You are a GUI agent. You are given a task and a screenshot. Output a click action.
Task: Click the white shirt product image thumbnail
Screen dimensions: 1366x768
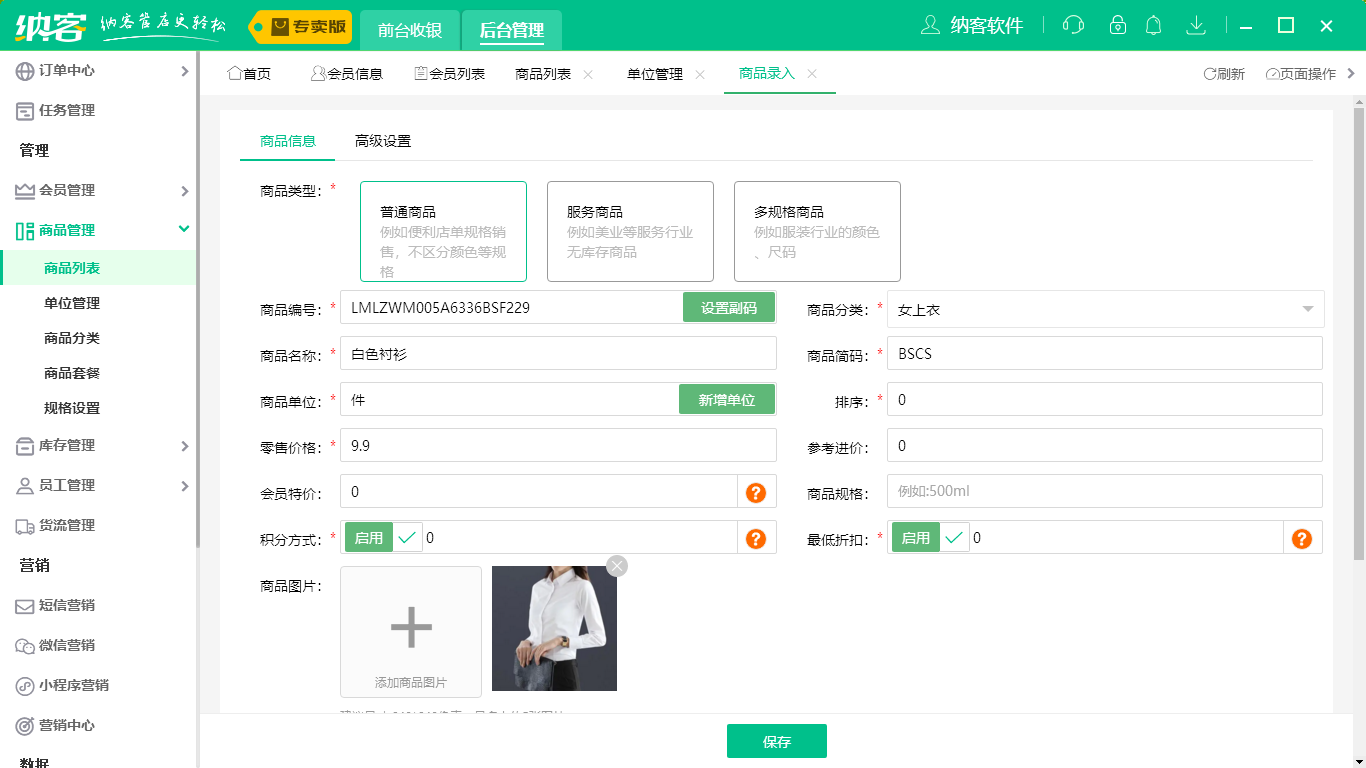pyautogui.click(x=554, y=628)
